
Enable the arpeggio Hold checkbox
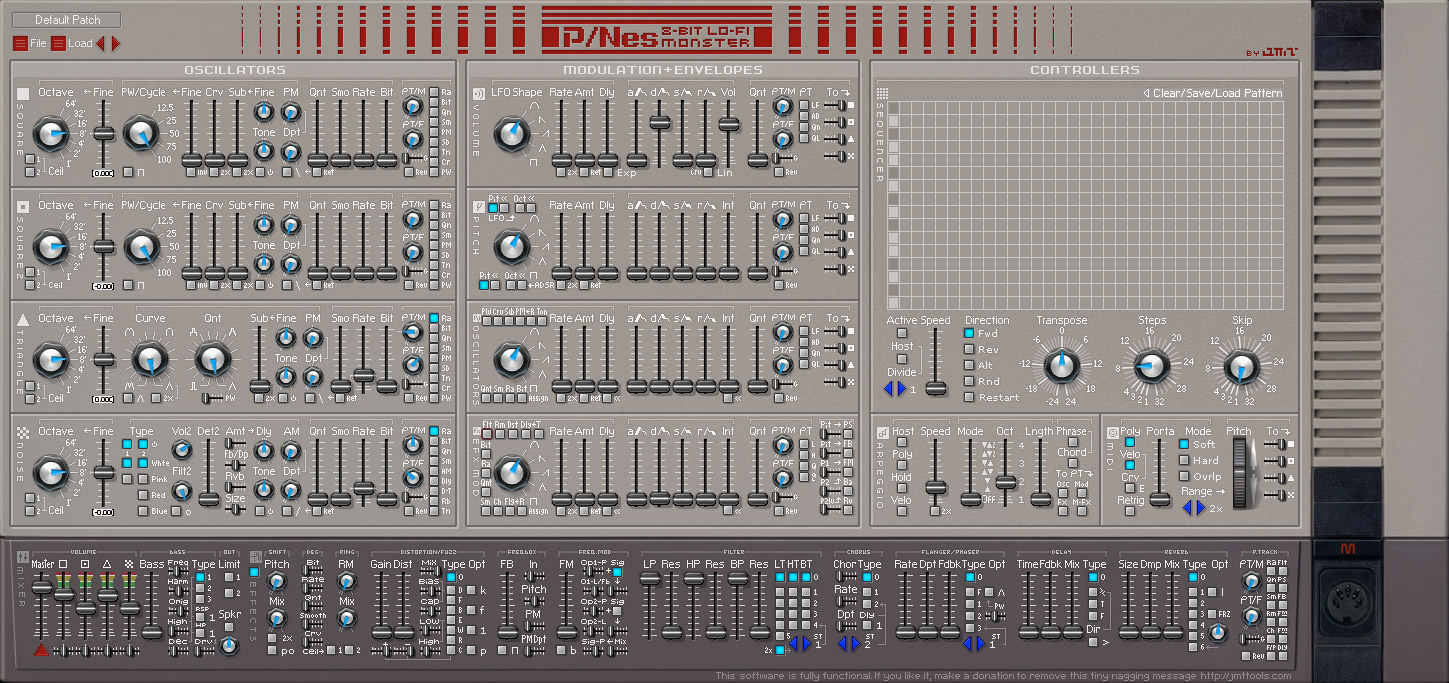(x=902, y=489)
